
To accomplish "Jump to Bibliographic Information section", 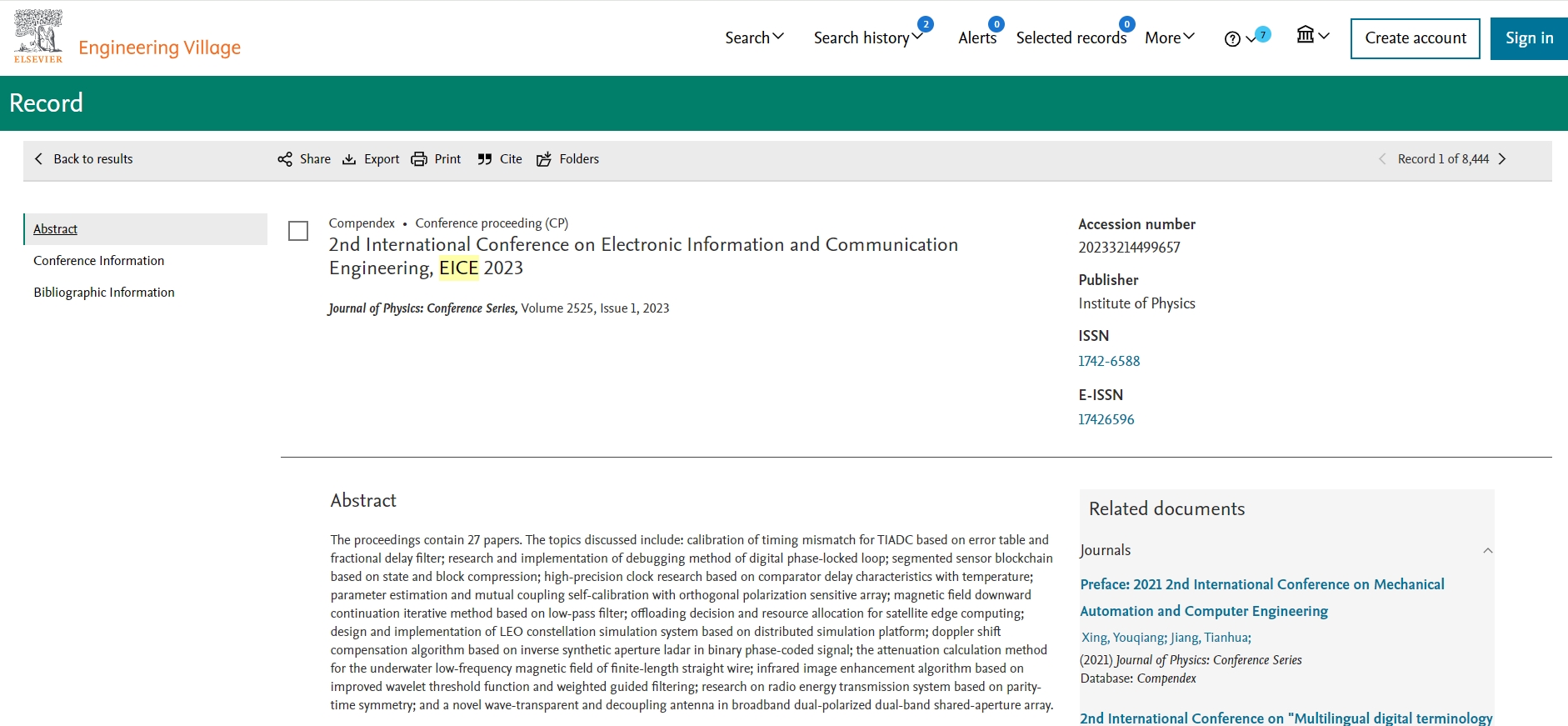I will pyautogui.click(x=104, y=293).
